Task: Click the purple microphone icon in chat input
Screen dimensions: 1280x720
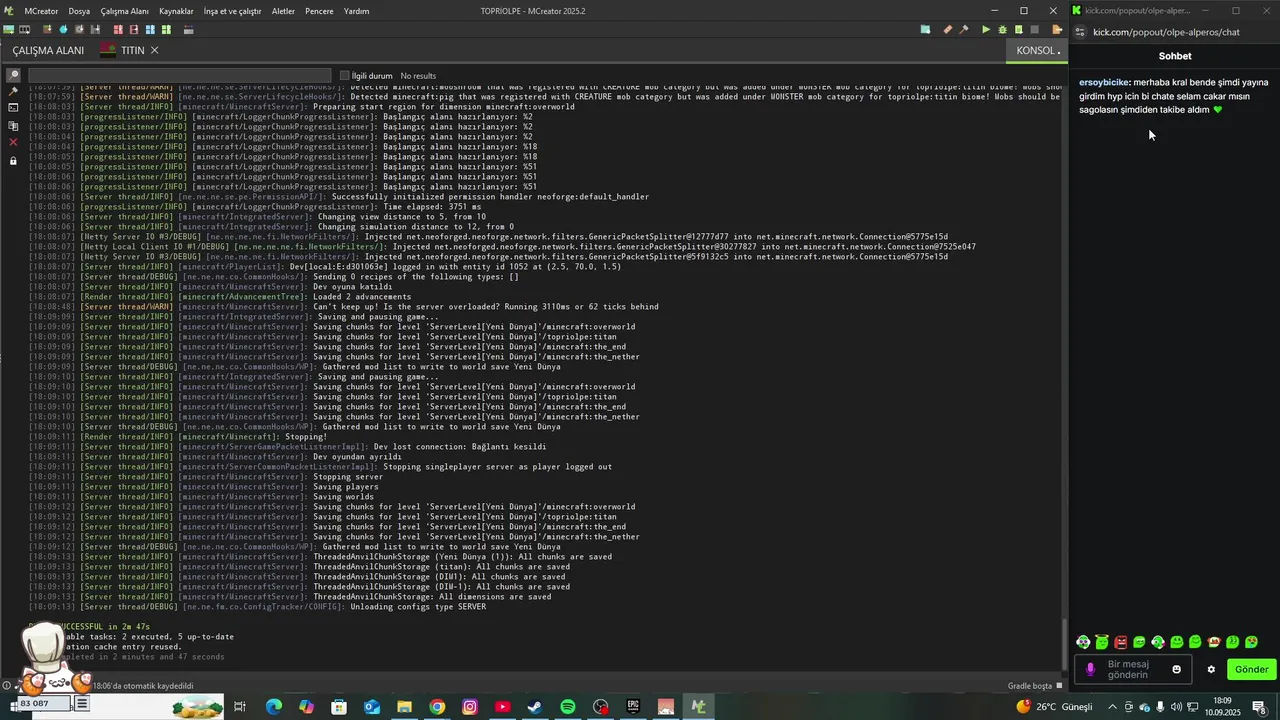Action: 1090,669
